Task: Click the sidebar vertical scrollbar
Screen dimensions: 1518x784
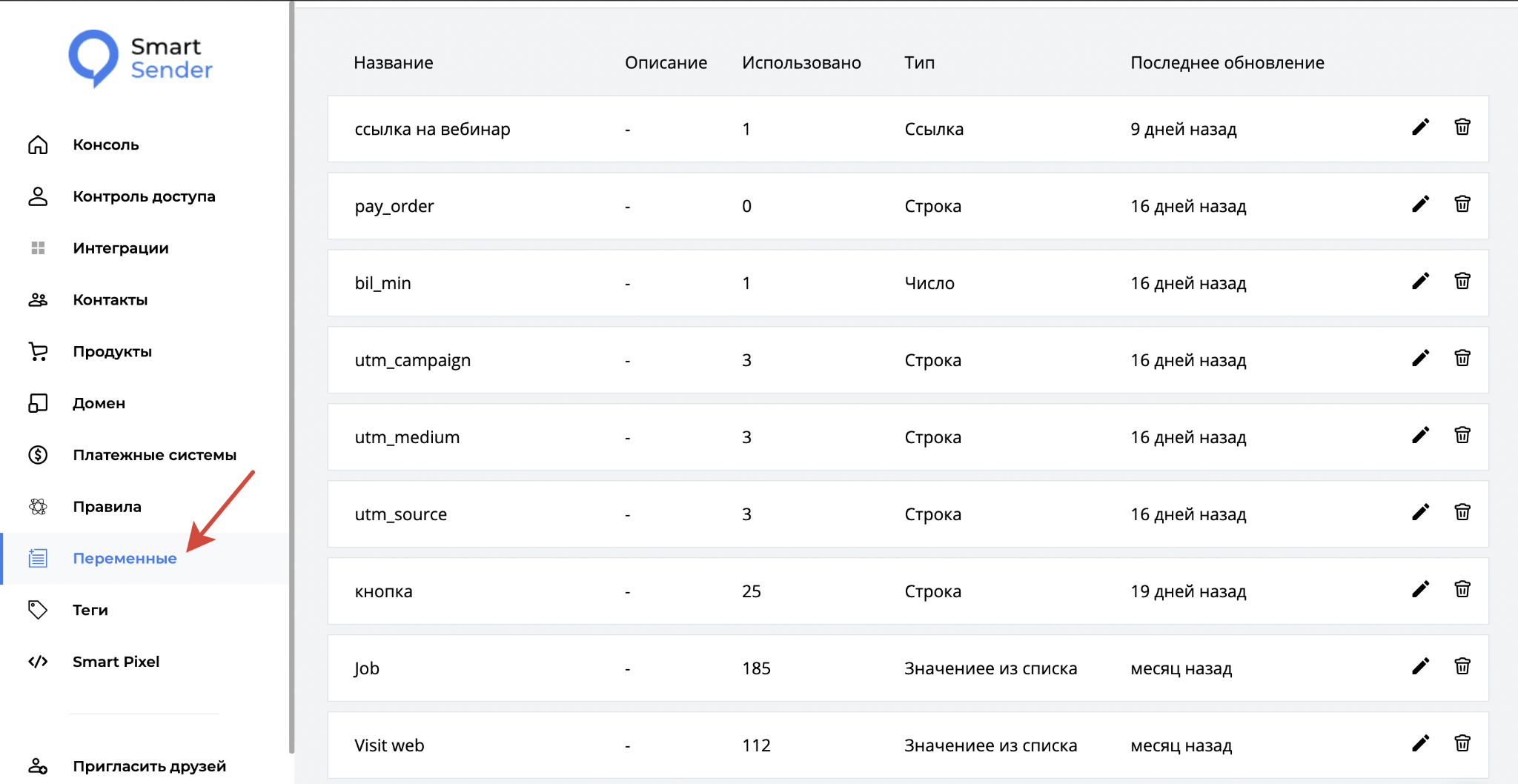Action: (291, 371)
